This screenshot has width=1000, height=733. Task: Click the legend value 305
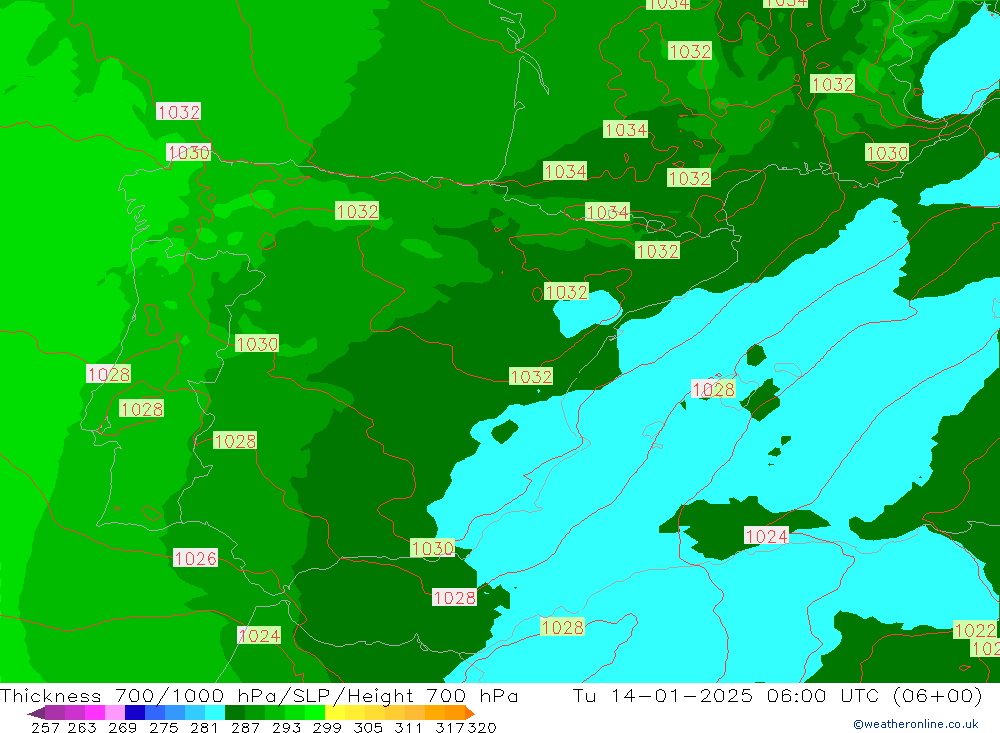pos(367,727)
